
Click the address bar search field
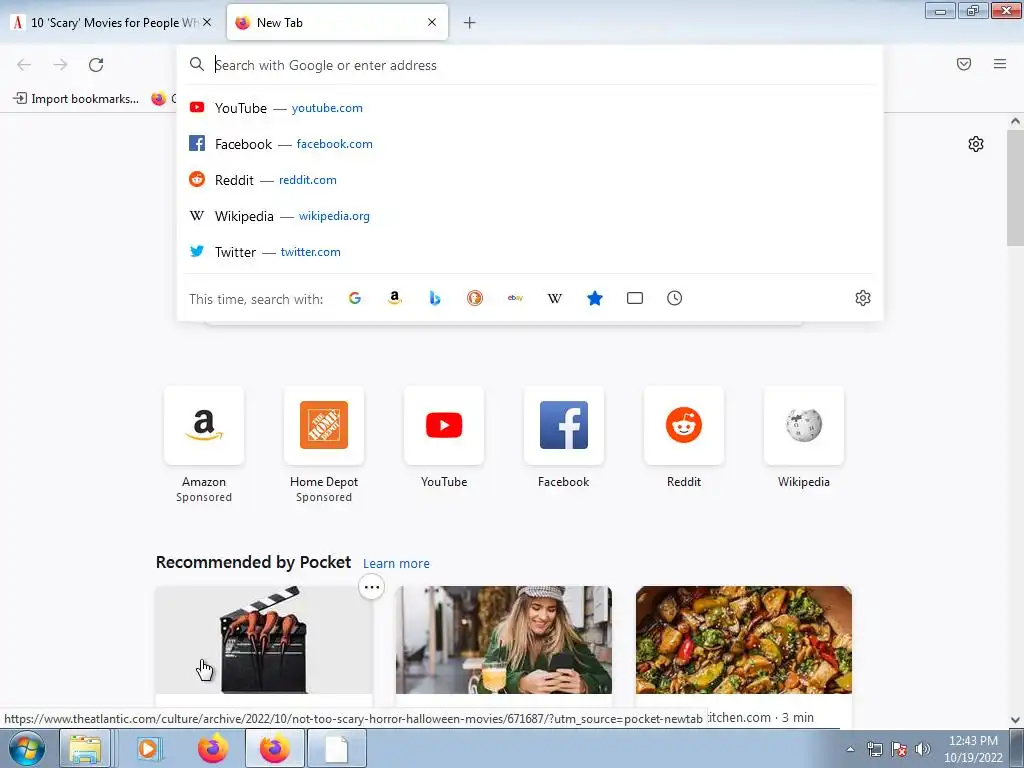tap(529, 65)
